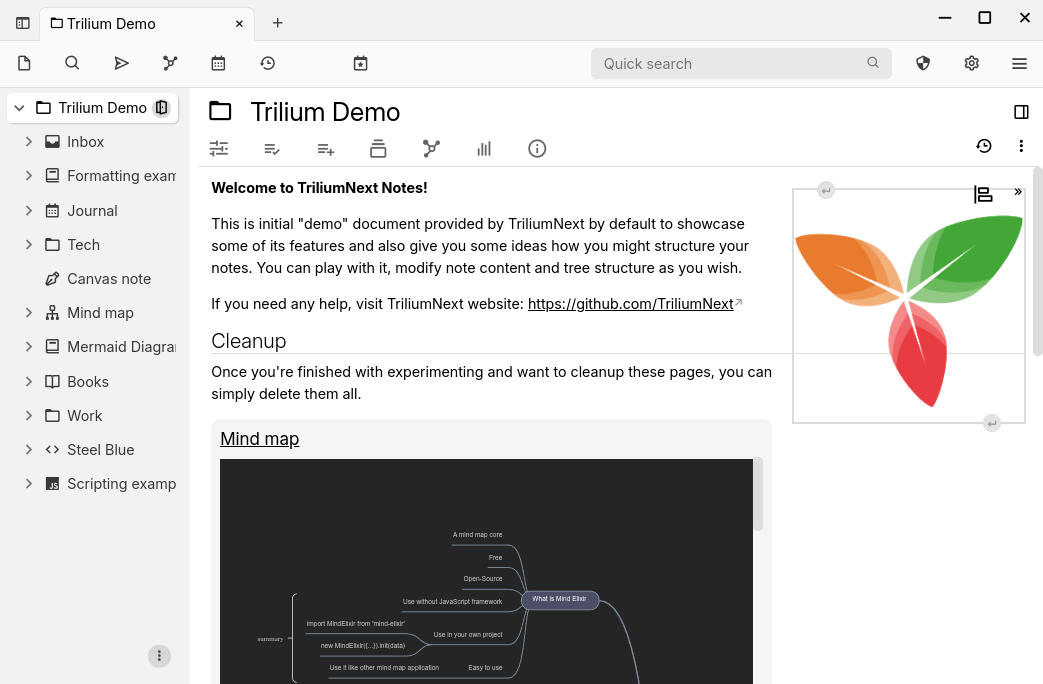Create a new note using the toolbar icon
Viewport: 1043px width, 684px height.
tap(24, 63)
